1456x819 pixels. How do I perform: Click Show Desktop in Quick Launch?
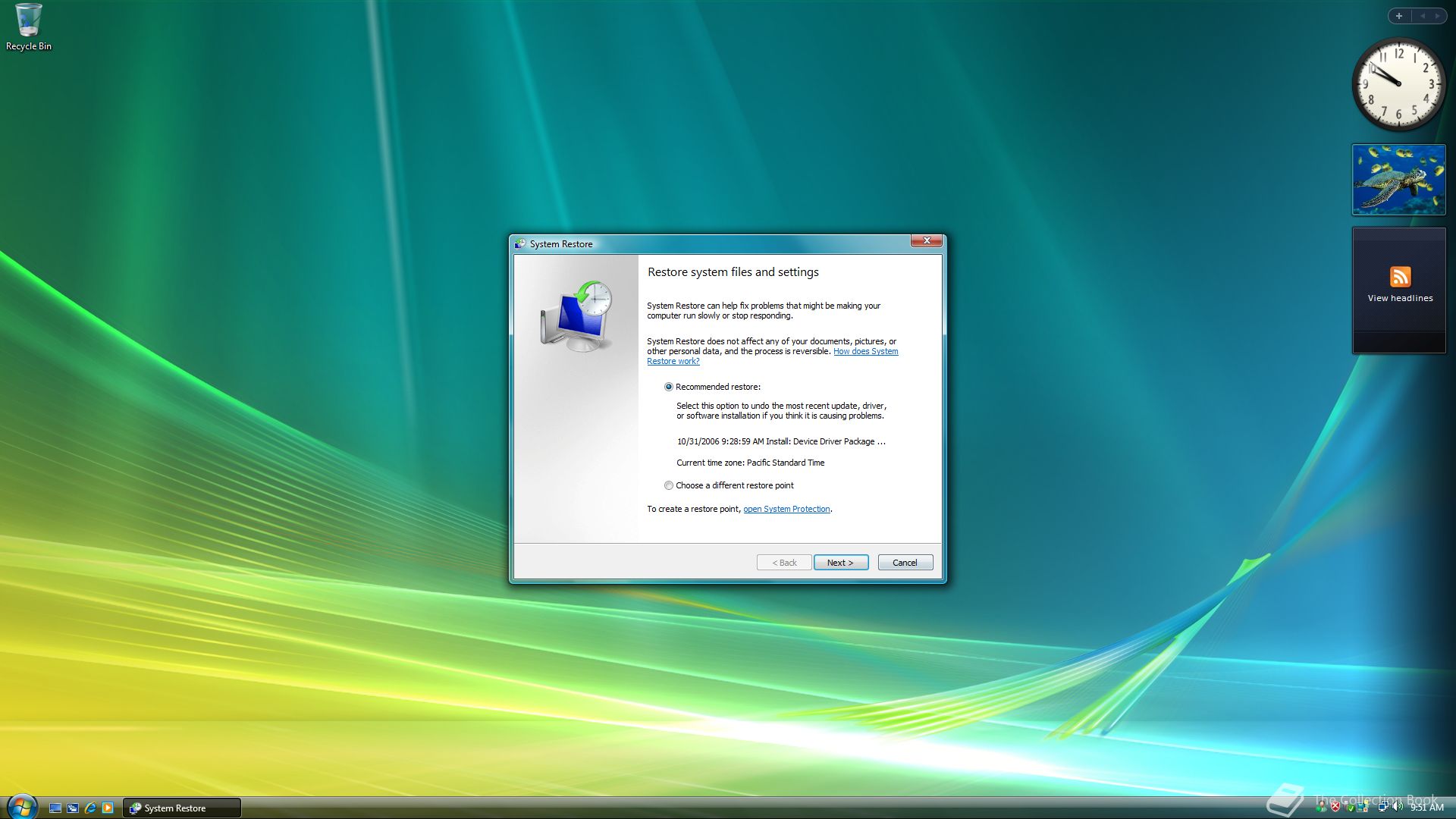point(55,808)
